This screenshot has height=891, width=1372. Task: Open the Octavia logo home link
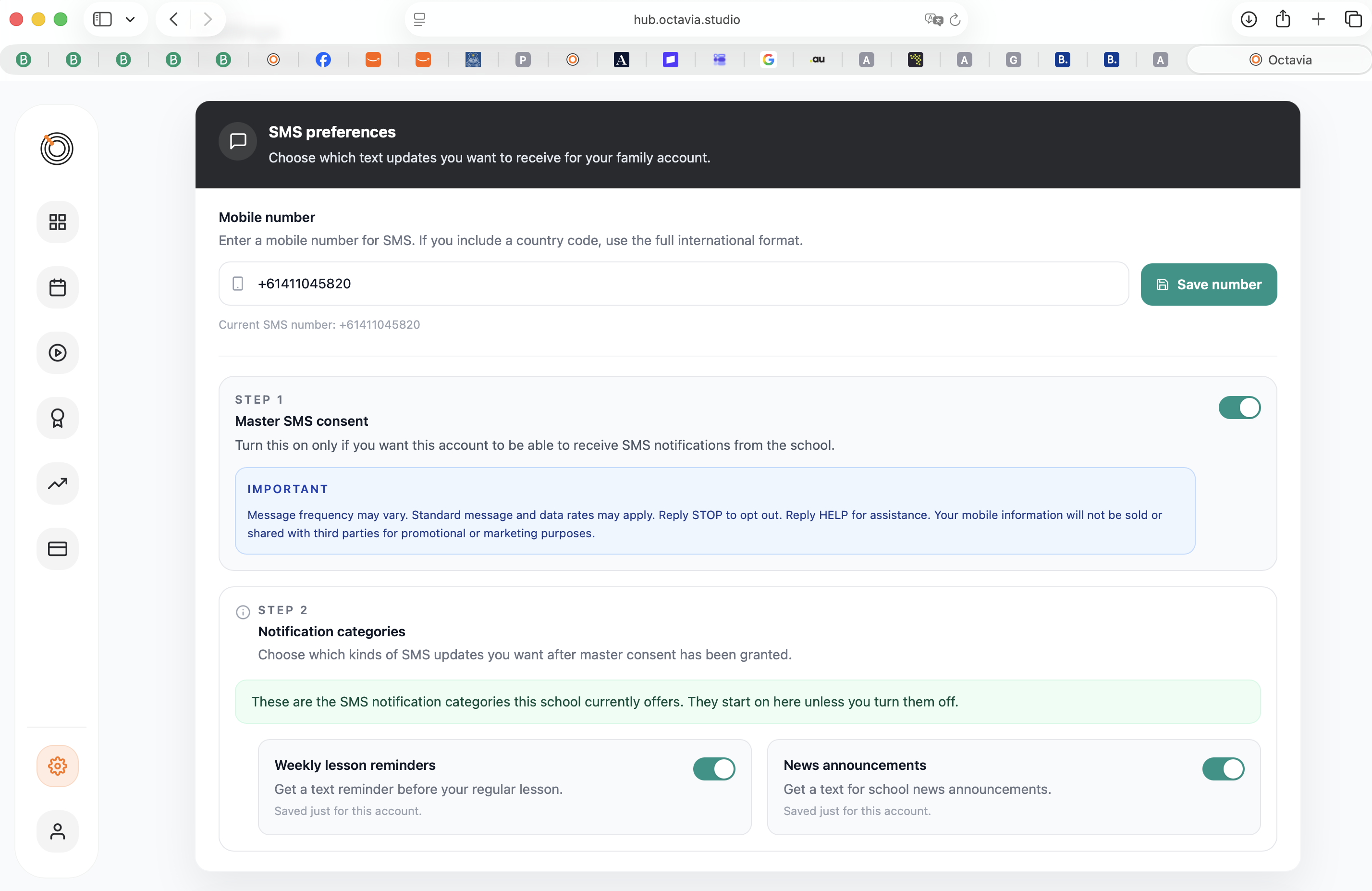coord(57,148)
